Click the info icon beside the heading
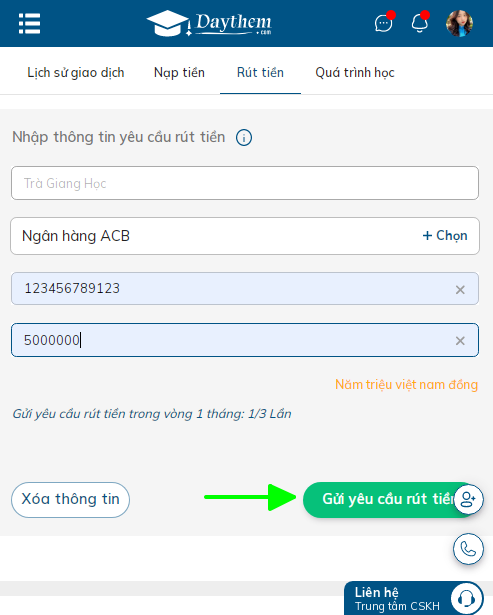 click(244, 138)
